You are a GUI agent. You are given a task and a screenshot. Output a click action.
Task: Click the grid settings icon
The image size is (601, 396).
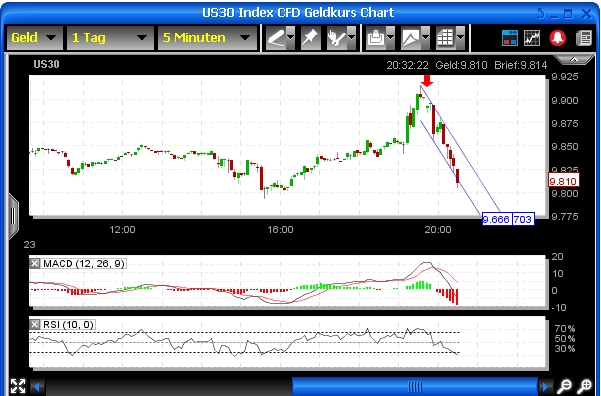pos(445,38)
